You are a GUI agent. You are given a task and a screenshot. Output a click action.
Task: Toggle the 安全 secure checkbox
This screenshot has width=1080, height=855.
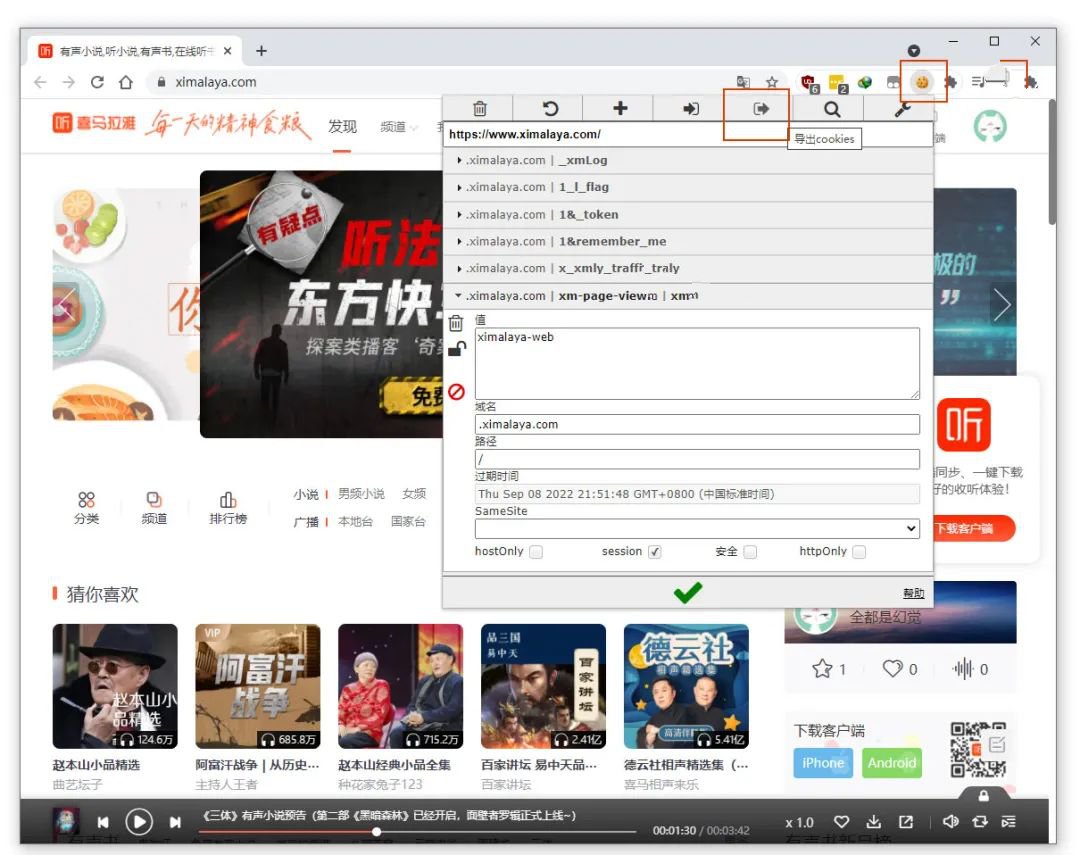point(750,552)
